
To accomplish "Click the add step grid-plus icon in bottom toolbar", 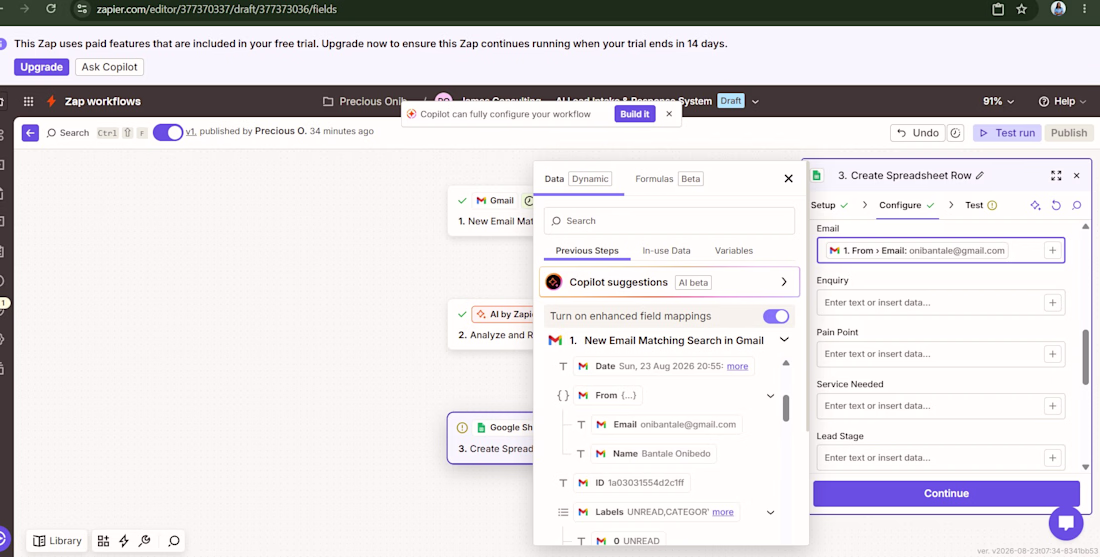I will coord(103,540).
